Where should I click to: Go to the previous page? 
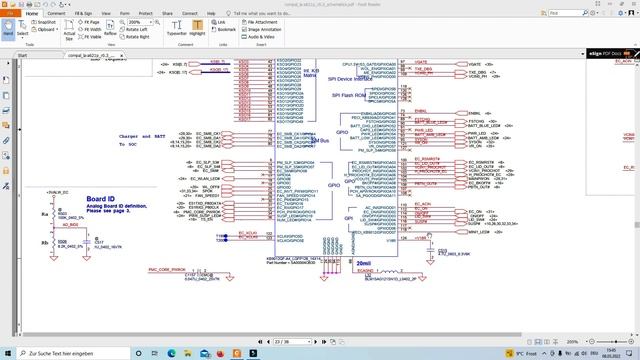pos(268,342)
